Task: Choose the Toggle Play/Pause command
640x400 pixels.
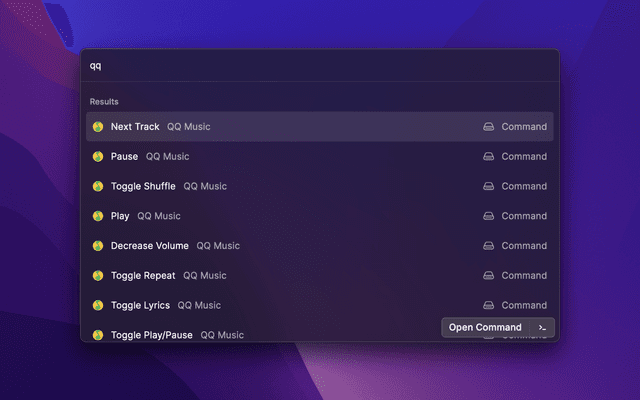Action: point(151,335)
